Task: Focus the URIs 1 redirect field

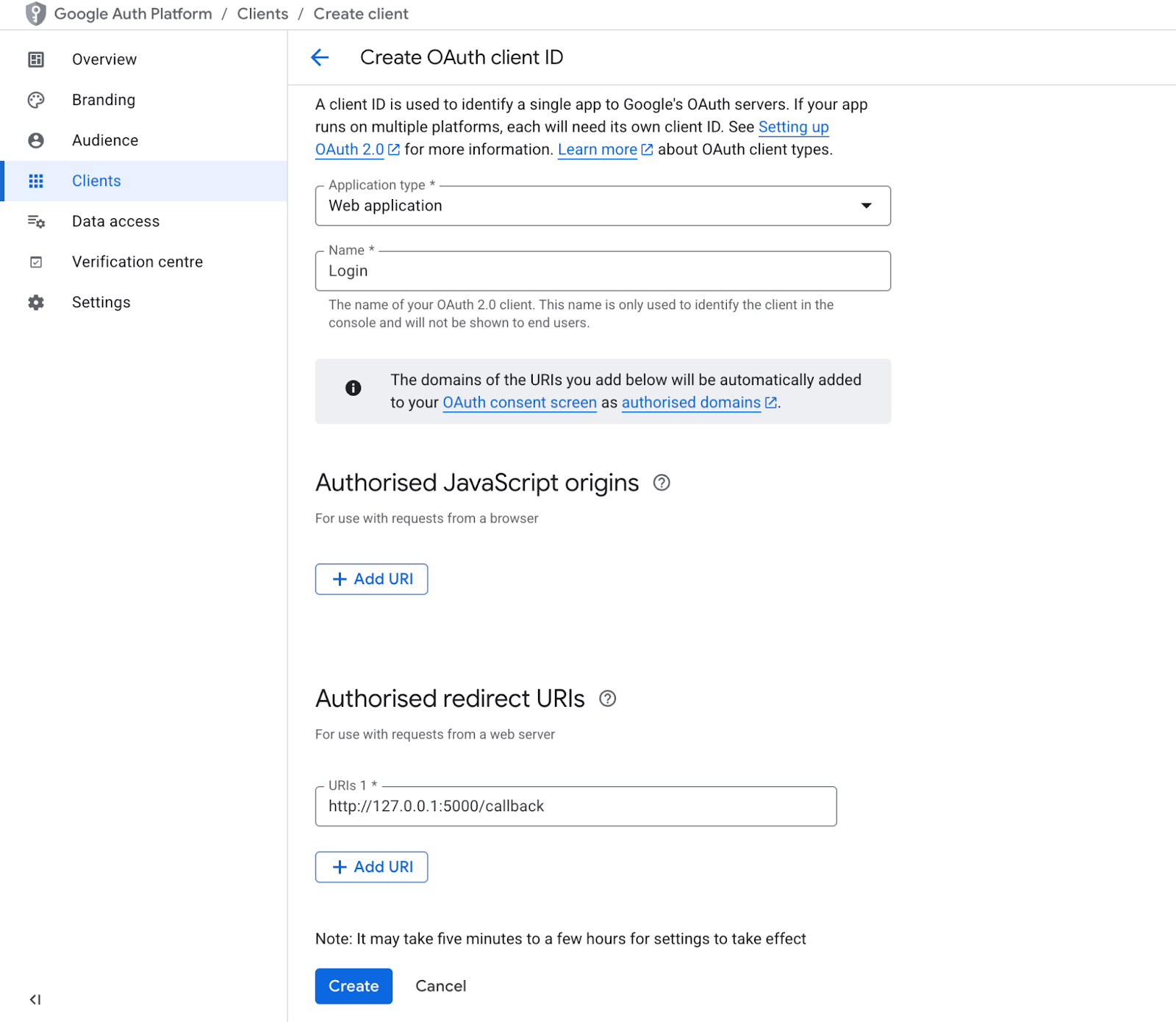Action: pyautogui.click(x=576, y=806)
